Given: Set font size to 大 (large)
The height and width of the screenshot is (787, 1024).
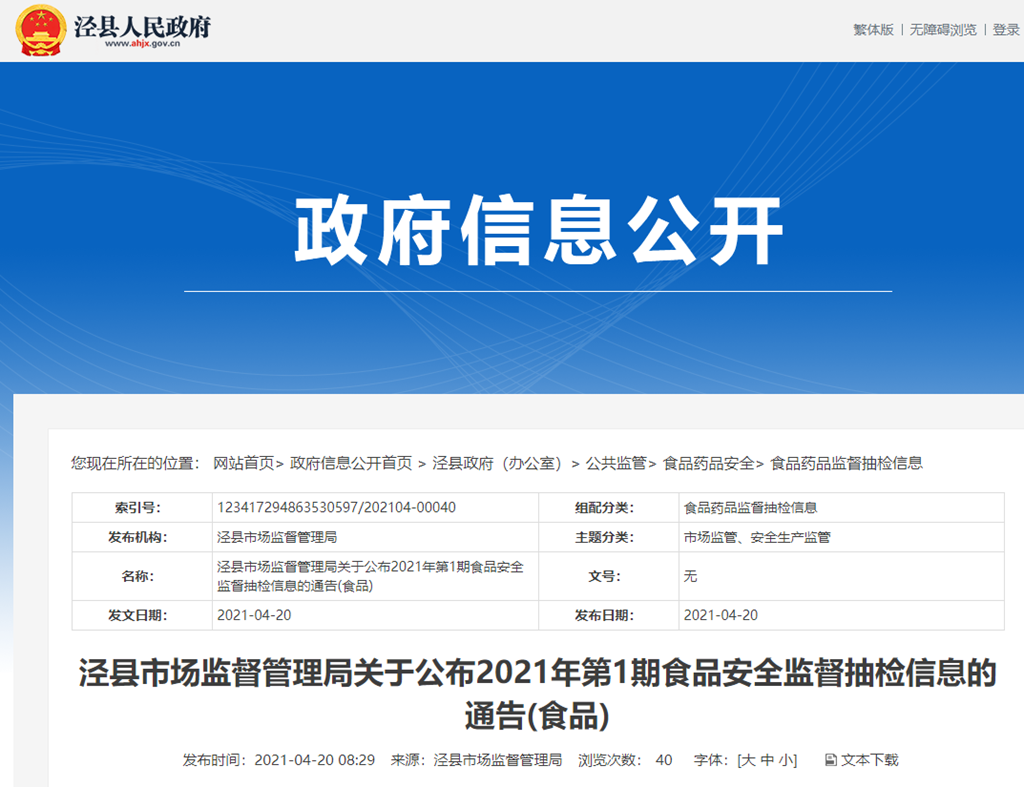Looking at the screenshot, I should [x=746, y=760].
